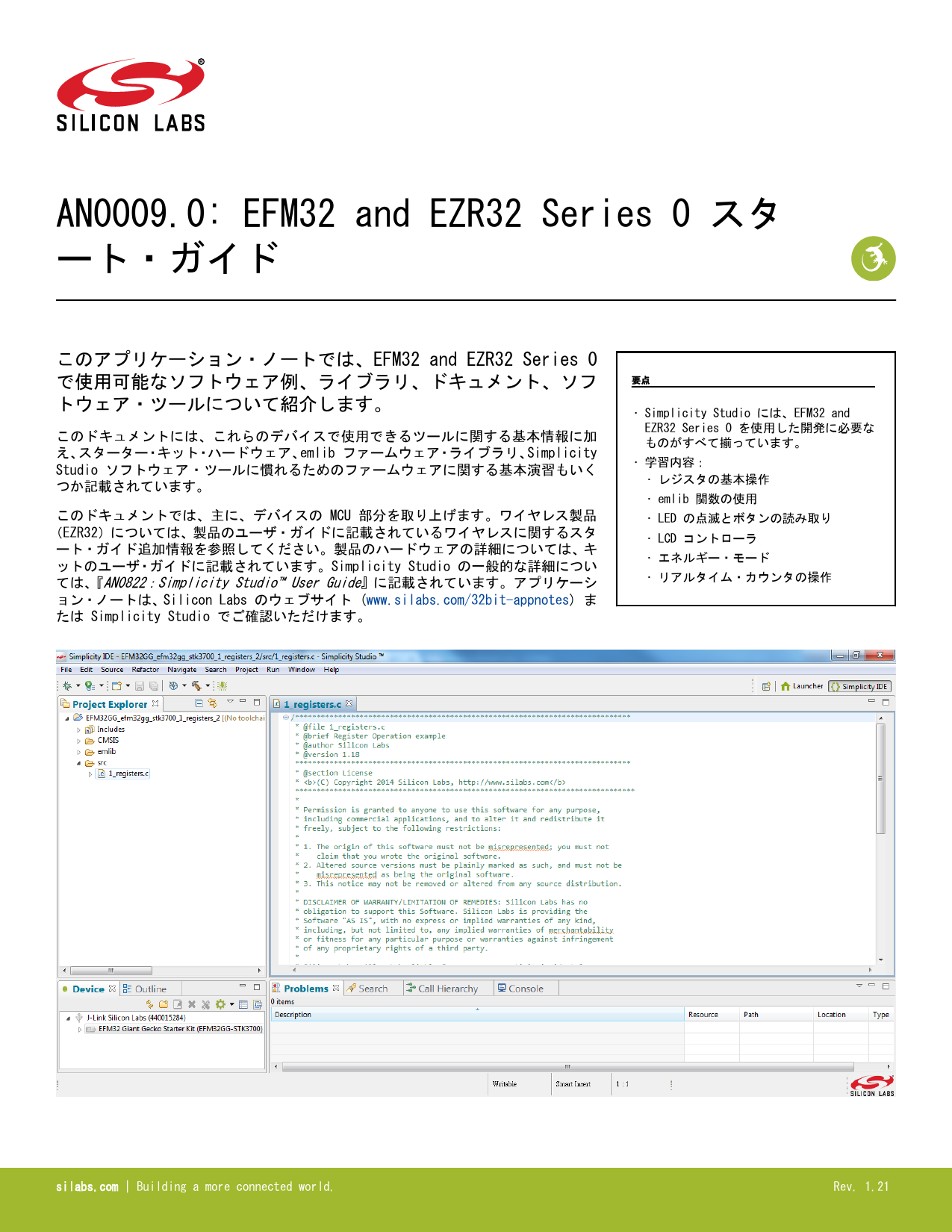Close the Project Explorer view tab X
The width and height of the screenshot is (952, 1232).
[x=155, y=703]
